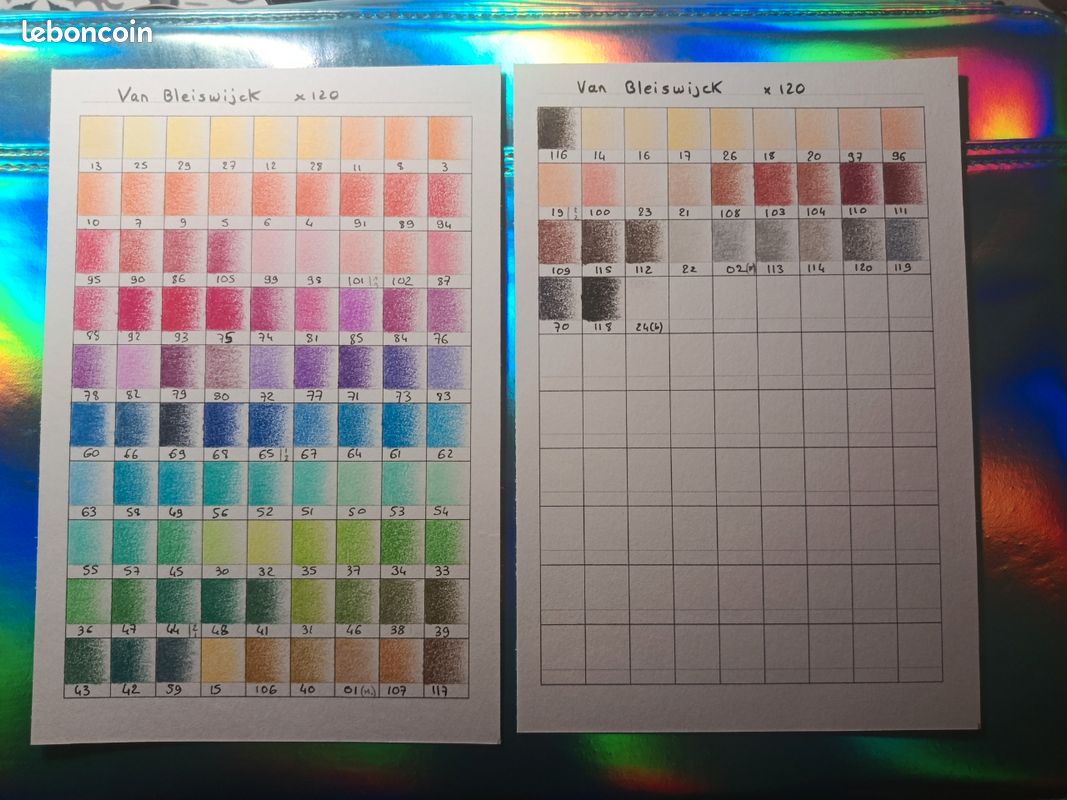Image resolution: width=1067 pixels, height=800 pixels.
Task: Click the dark green swatch numbered 48
Action: pyautogui.click(x=223, y=601)
